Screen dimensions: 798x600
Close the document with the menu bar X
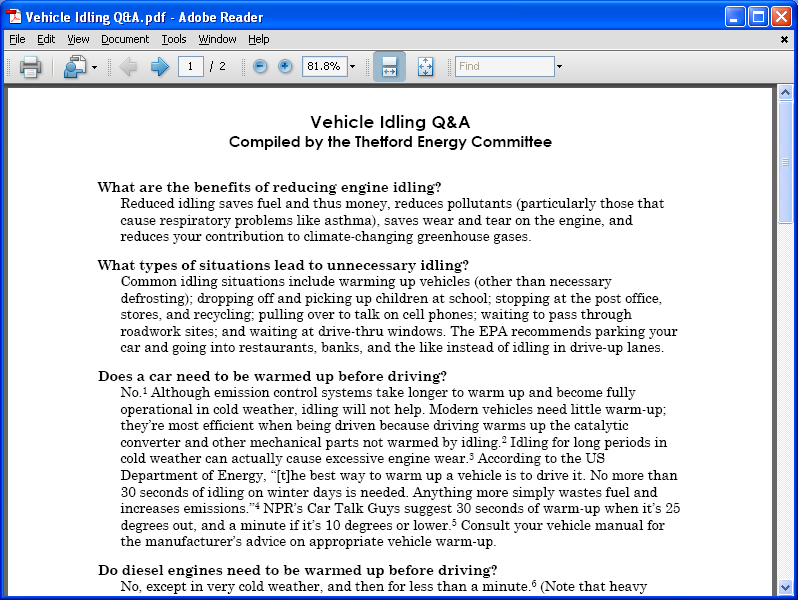coord(784,39)
